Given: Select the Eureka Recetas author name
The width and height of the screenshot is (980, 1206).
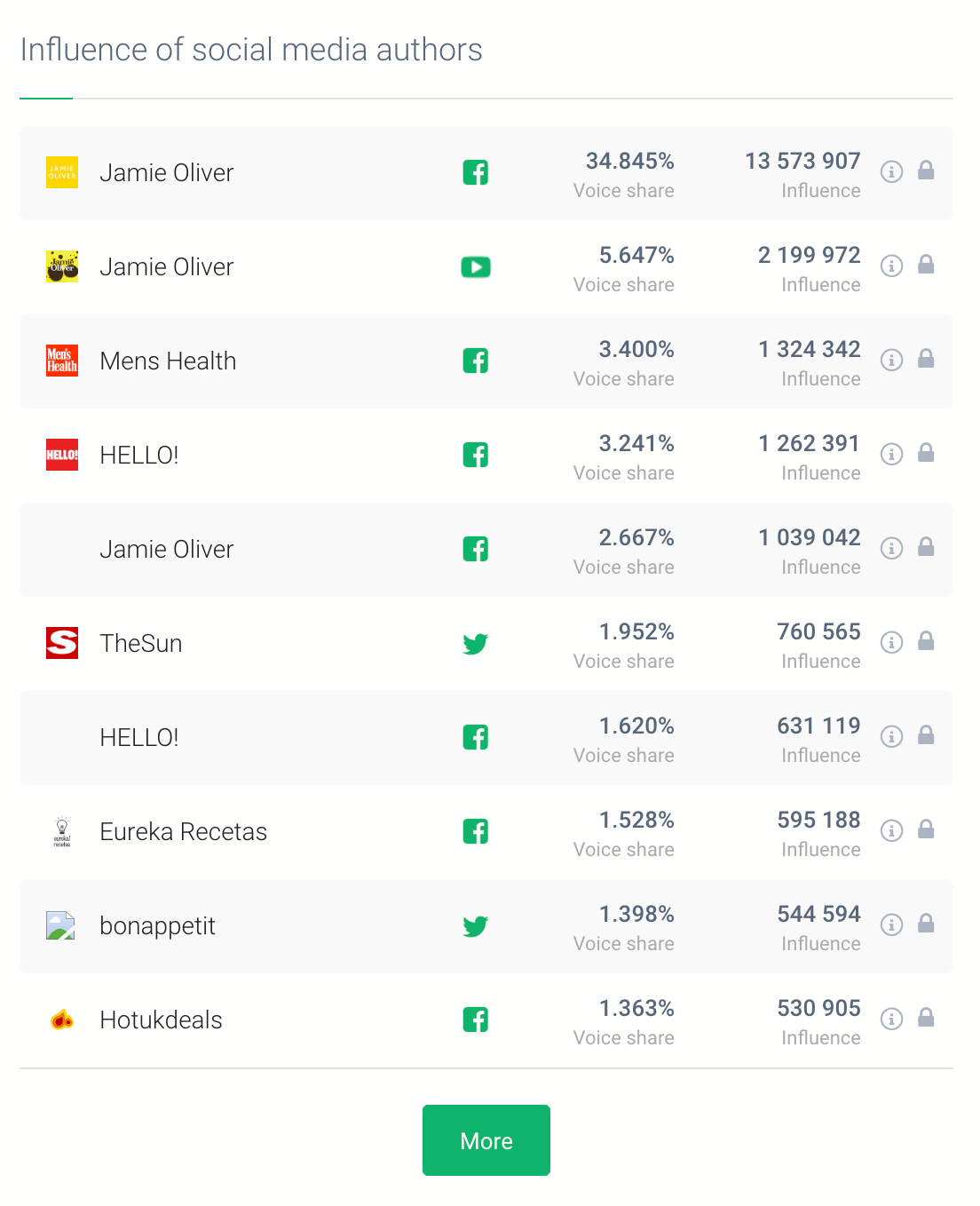Looking at the screenshot, I should coord(184,831).
